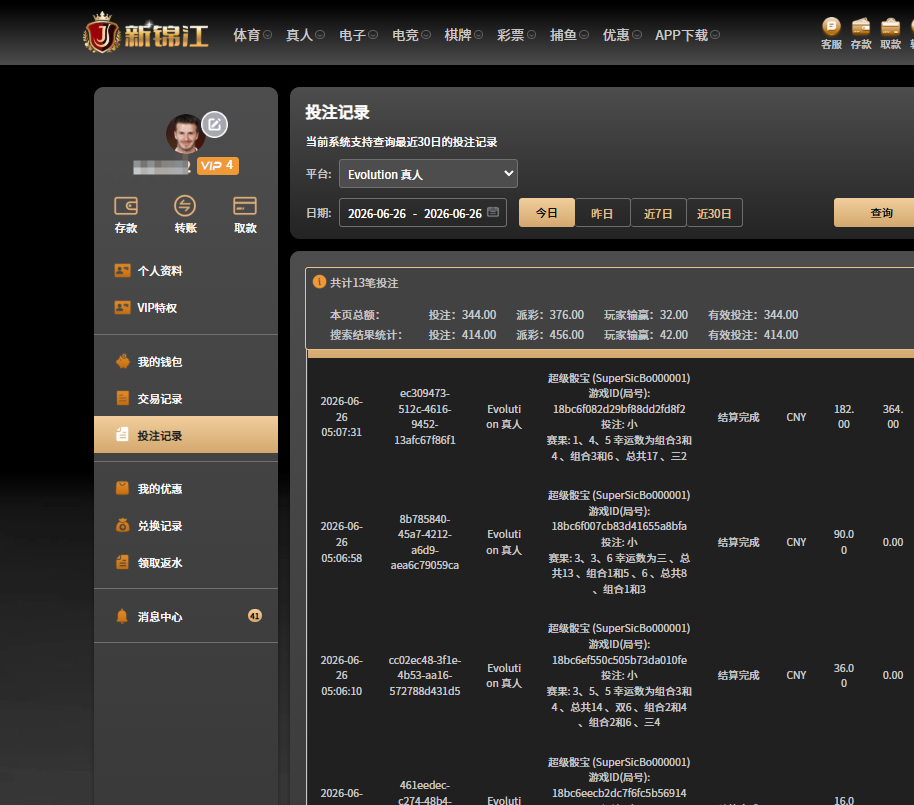
Task: Select 近7日 last 7 days filter
Action: coord(658,213)
